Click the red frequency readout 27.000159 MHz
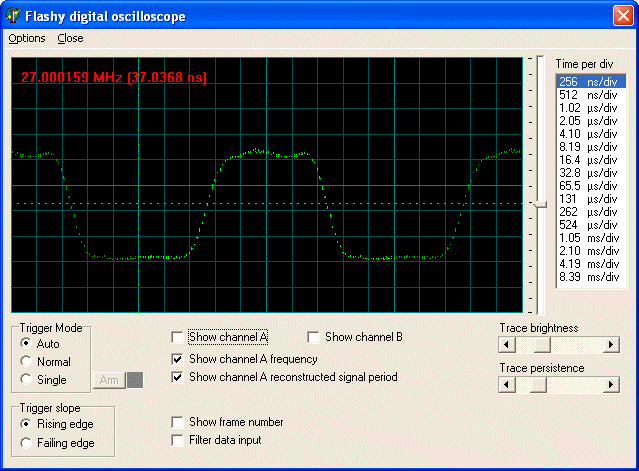Image resolution: width=639 pixels, height=471 pixels. [114, 77]
